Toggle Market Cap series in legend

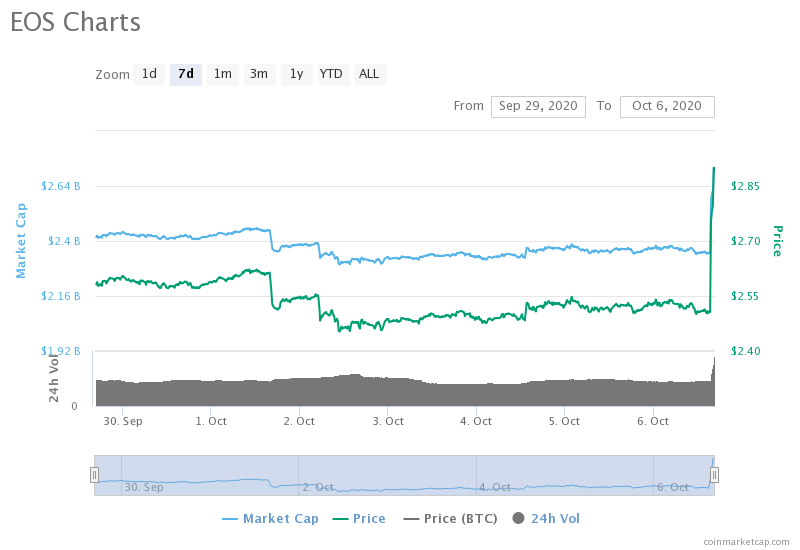pyautogui.click(x=270, y=519)
